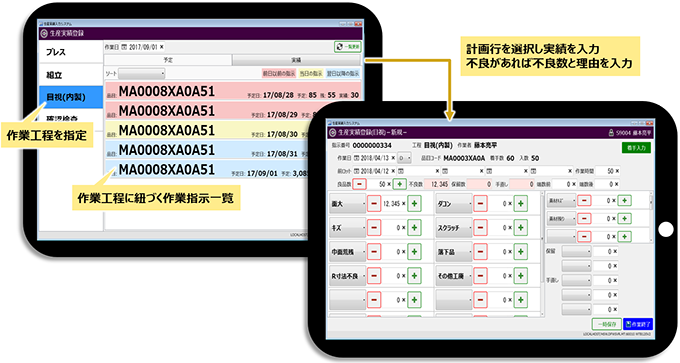Open the D shift dropdown beside 作業日
This screenshot has width=680, height=363.
tap(404, 158)
